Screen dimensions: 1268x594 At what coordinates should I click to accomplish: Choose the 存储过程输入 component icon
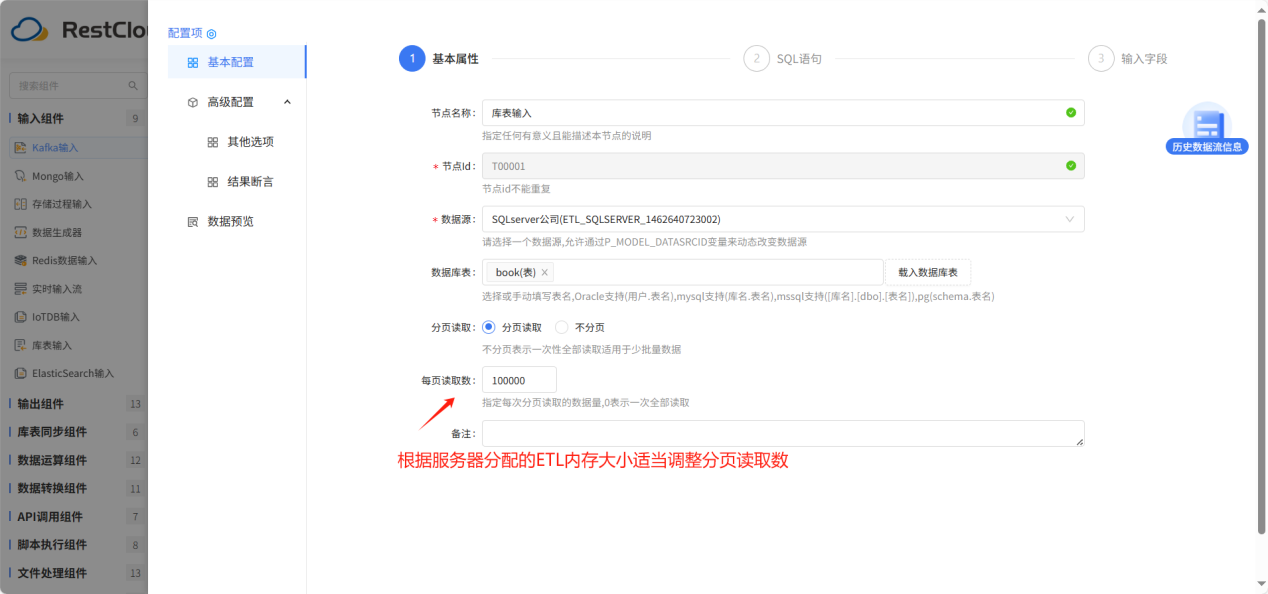coord(21,204)
